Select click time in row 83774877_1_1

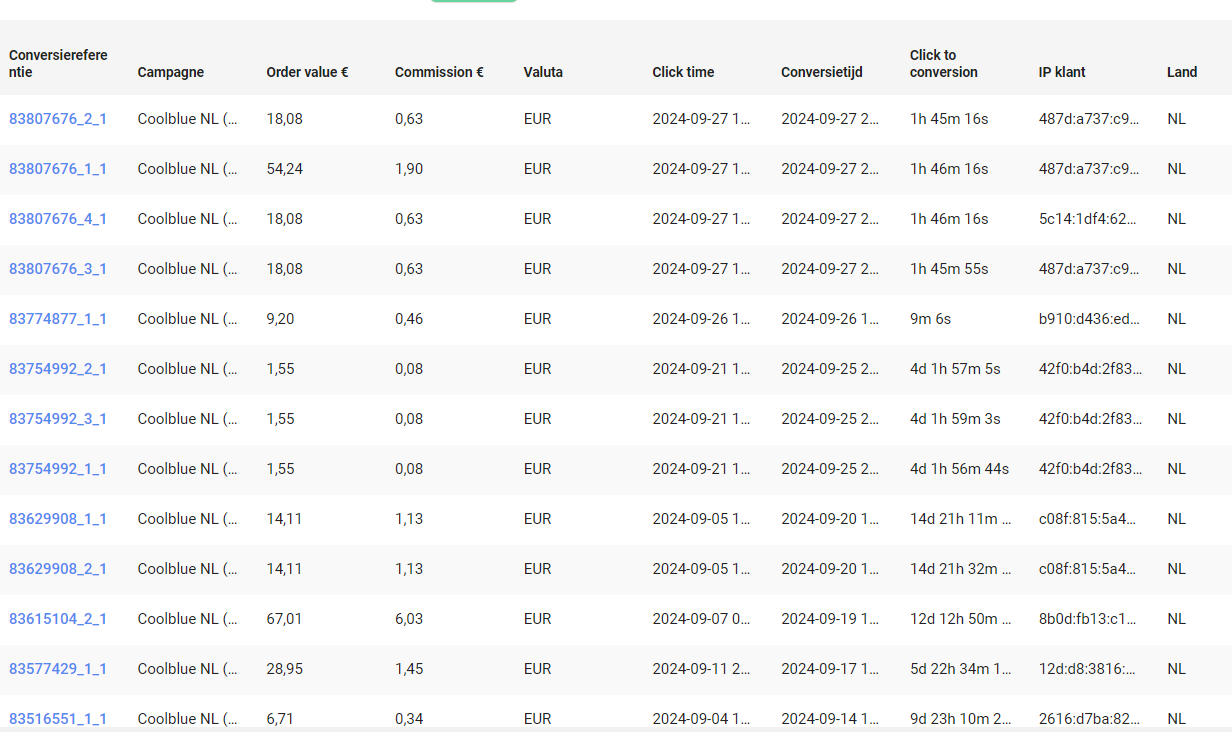[x=701, y=319]
